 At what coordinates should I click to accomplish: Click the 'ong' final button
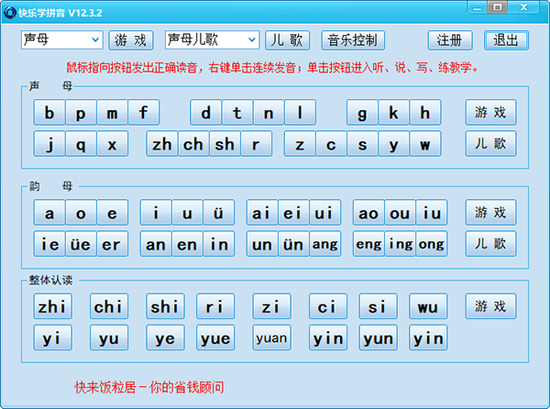point(431,244)
